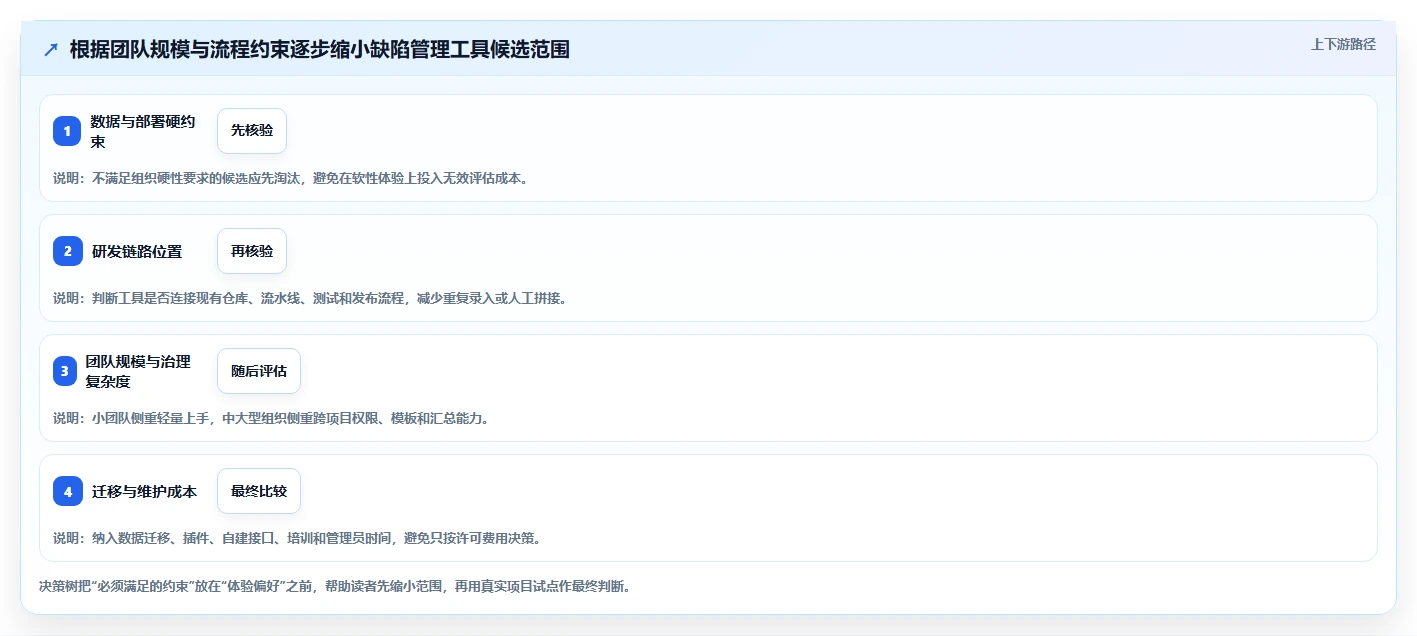Click the 迁移与维护成本 step title

coord(144,491)
